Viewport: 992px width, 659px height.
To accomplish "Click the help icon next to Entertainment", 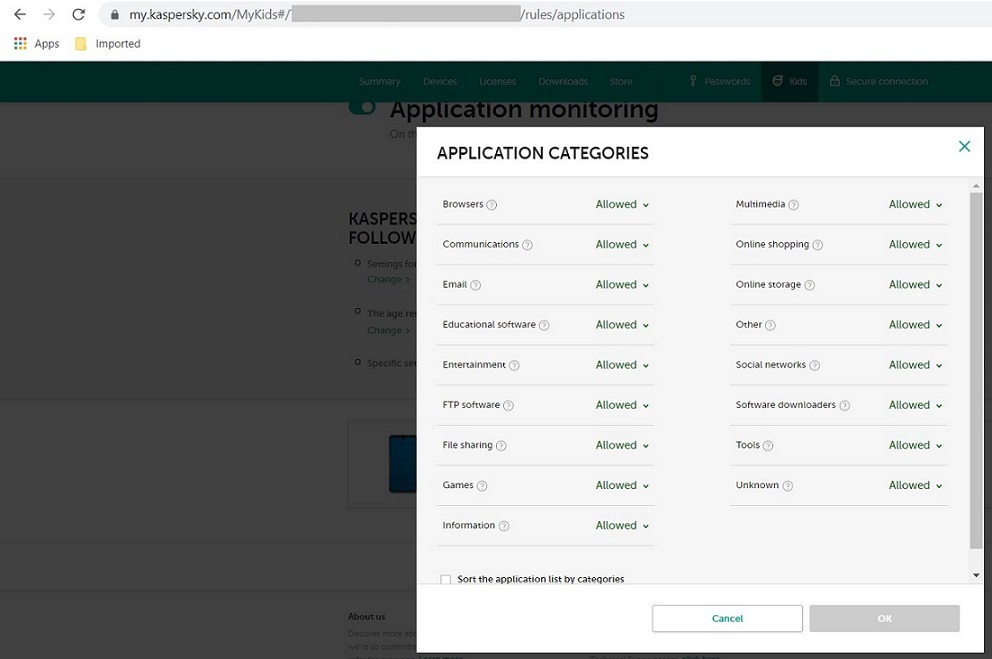I will [x=514, y=366].
